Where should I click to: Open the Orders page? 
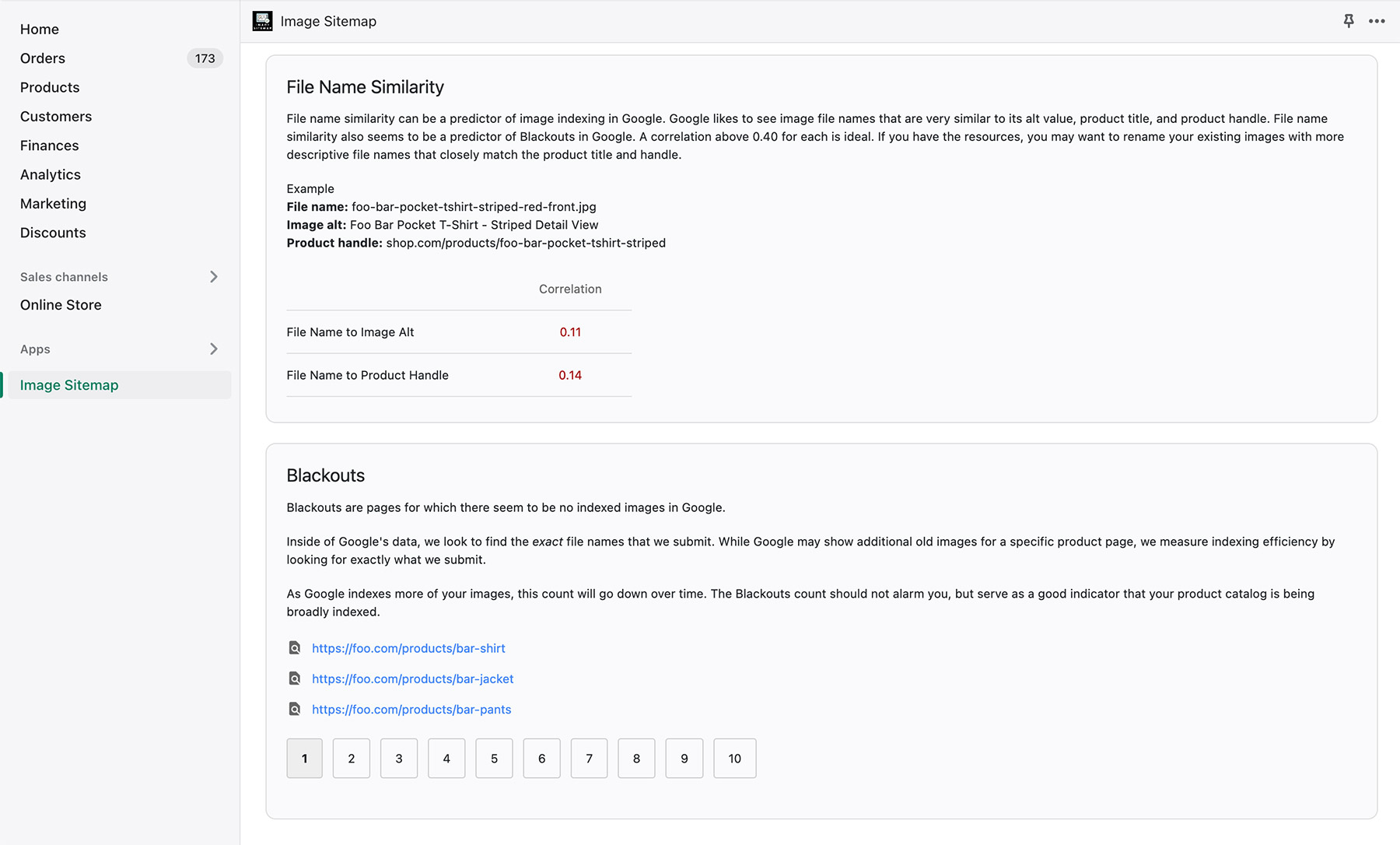pyautogui.click(x=43, y=58)
